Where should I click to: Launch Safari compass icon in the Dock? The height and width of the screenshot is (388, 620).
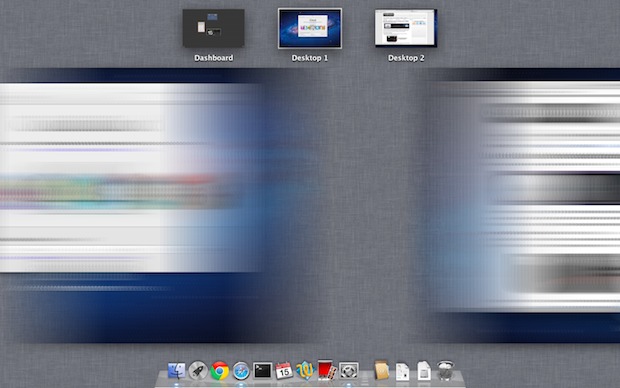tap(241, 371)
